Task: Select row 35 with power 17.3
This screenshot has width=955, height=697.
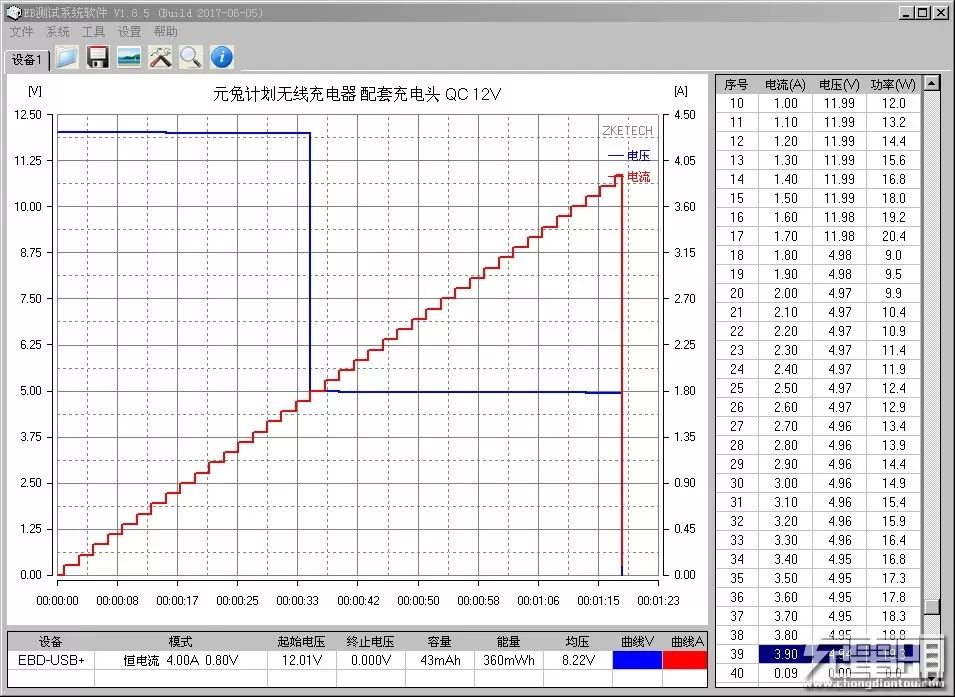Action: 819,578
